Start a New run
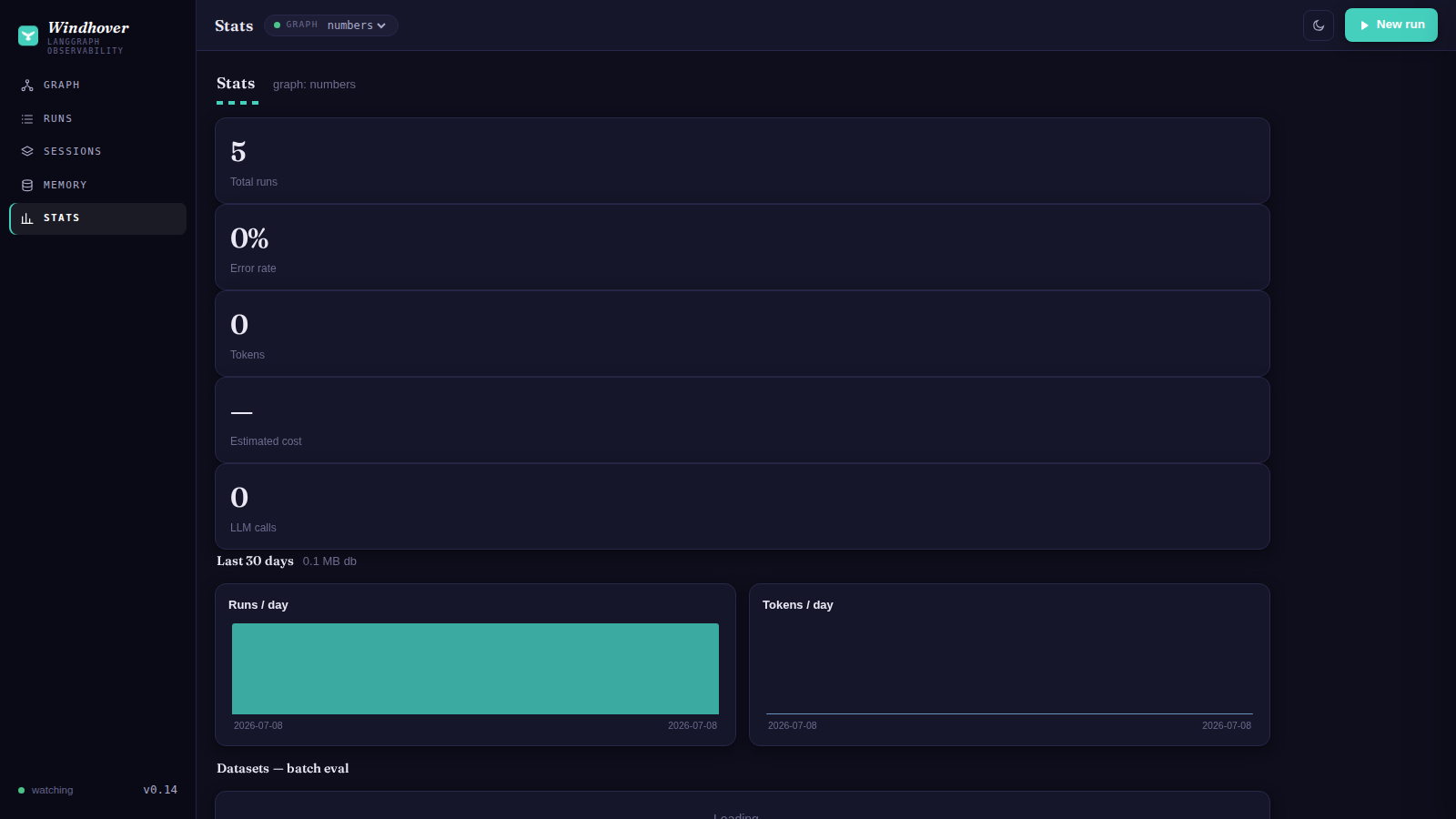 pos(1391,25)
